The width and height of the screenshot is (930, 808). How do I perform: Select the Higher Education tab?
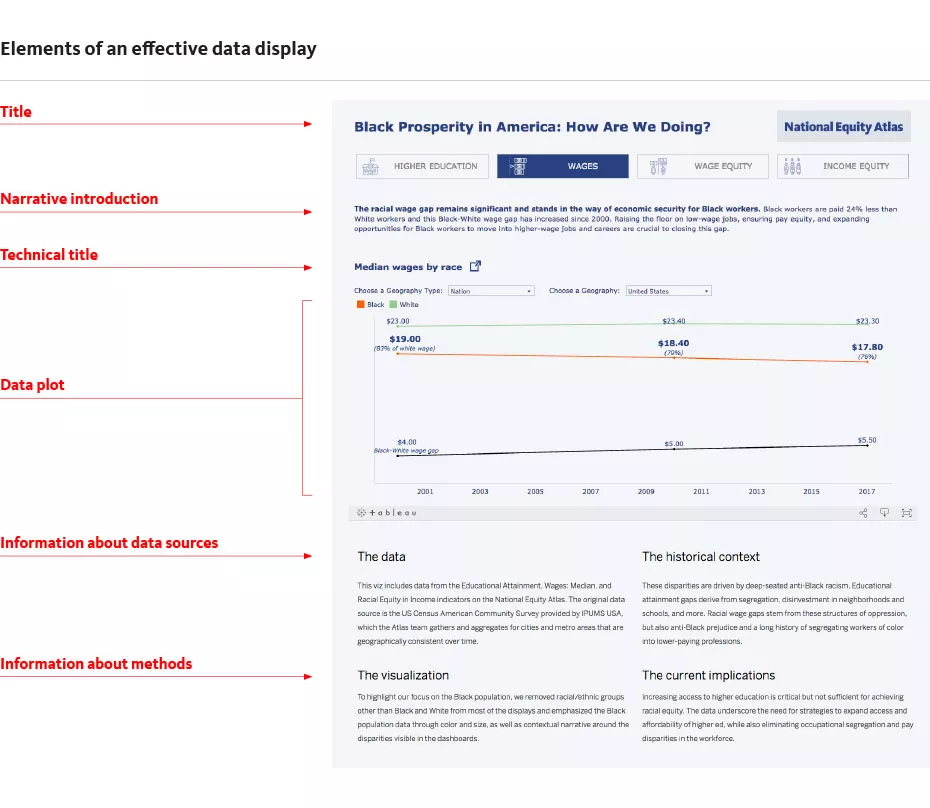click(421, 166)
